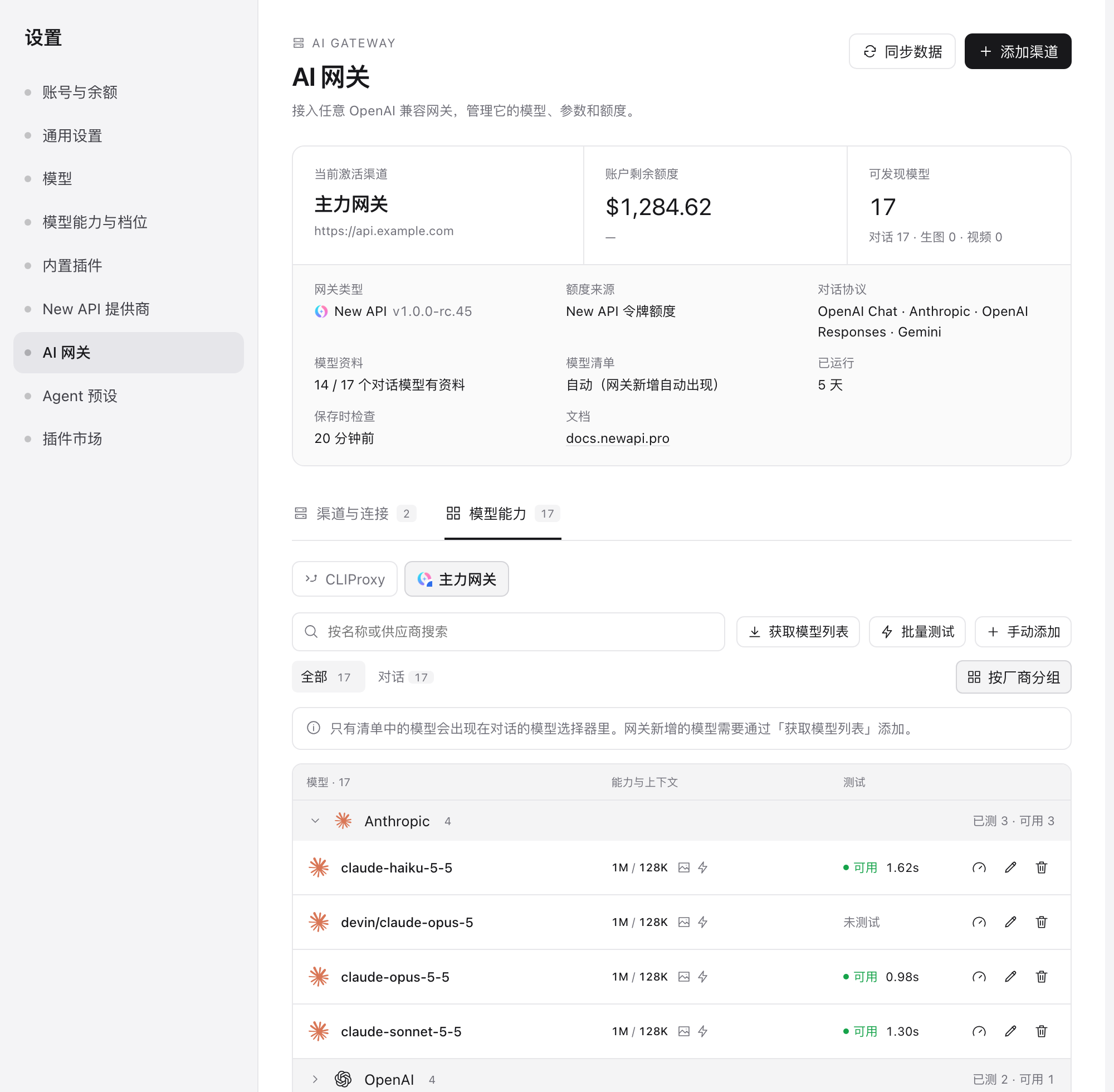Open docs.newapi.pro documentation link

pyautogui.click(x=618, y=438)
